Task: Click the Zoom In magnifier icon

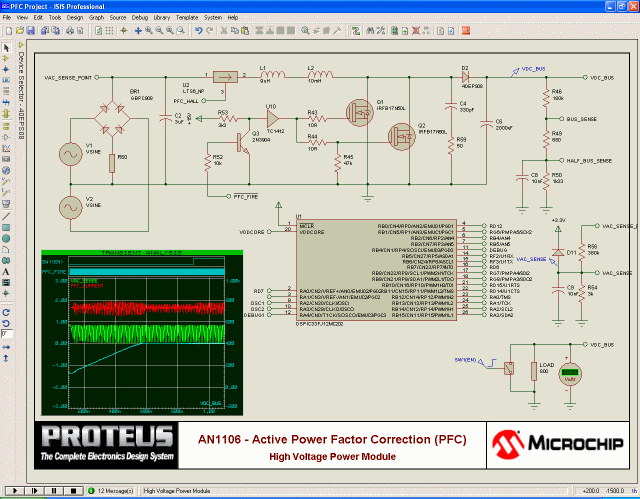Action: click(x=148, y=31)
